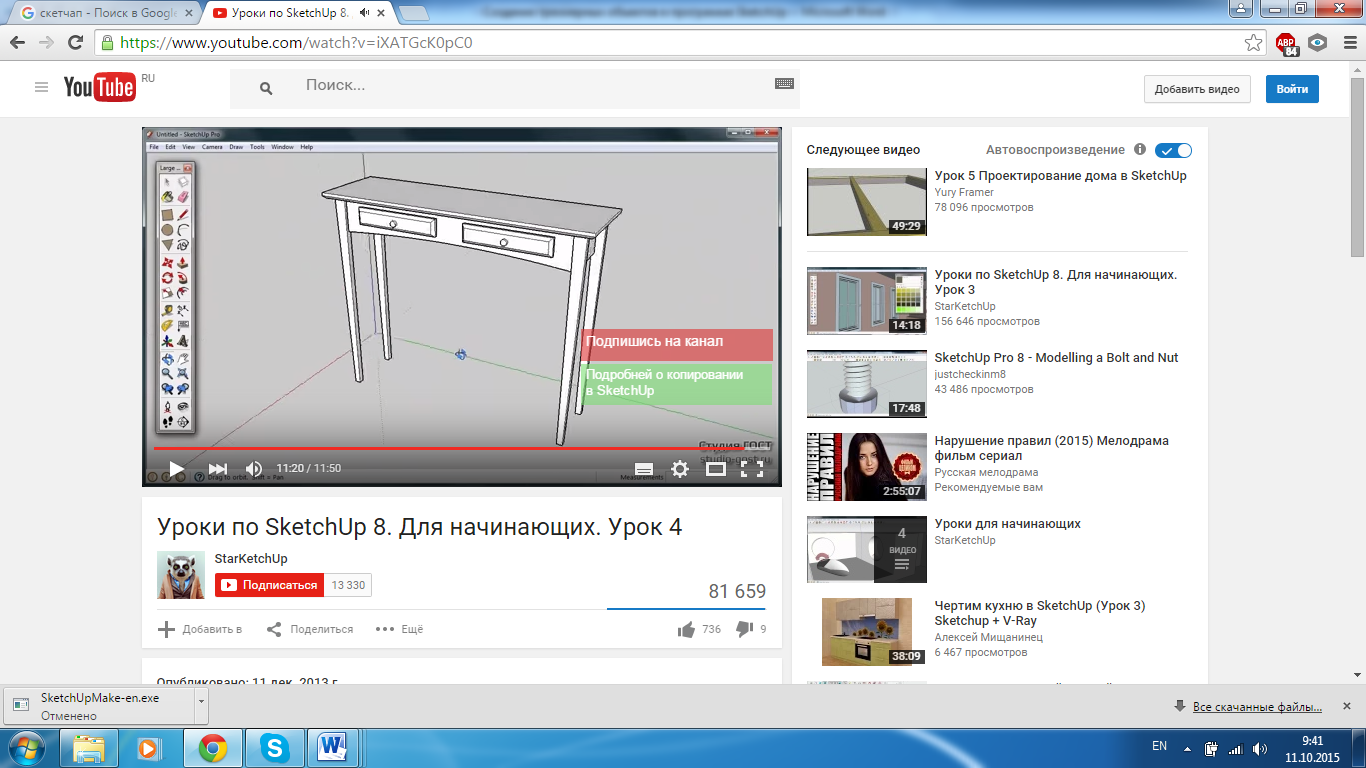
Task: Click 'Подробней о копировании в SketchUp' annotation
Action: tap(677, 383)
